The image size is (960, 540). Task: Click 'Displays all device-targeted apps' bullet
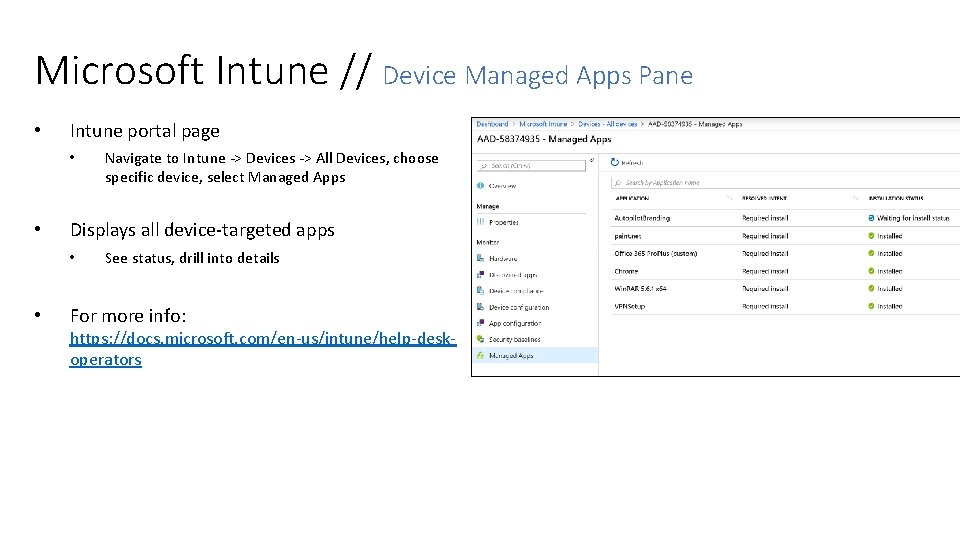202,230
